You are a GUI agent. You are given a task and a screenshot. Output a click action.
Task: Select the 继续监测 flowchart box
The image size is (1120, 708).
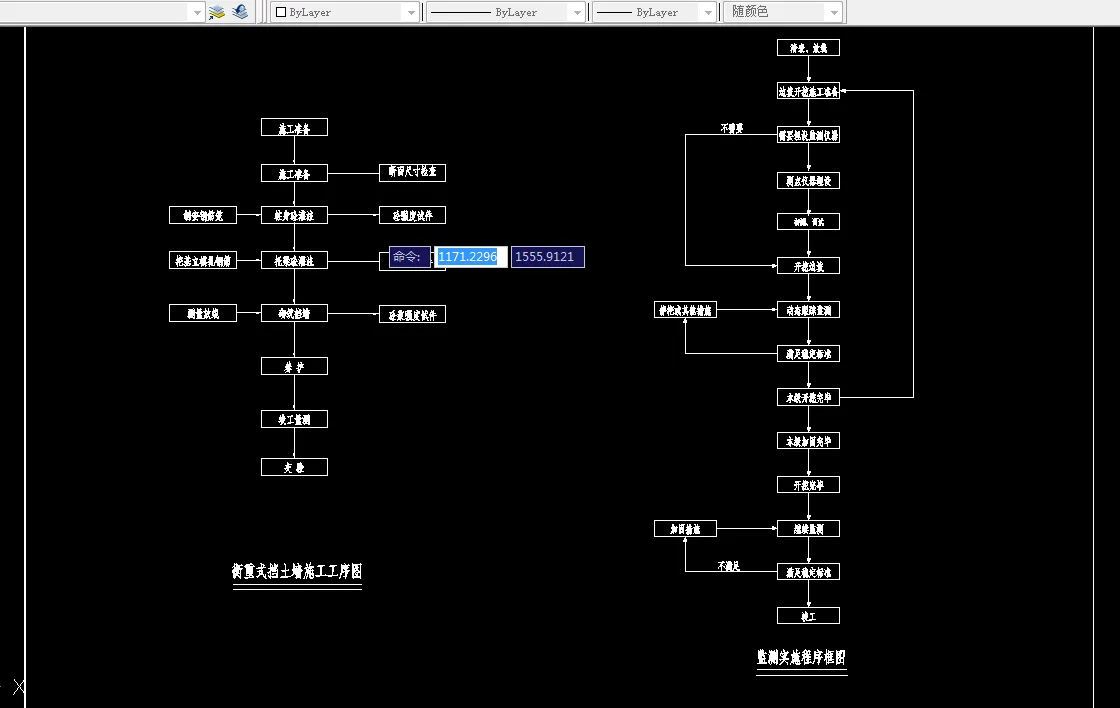pyautogui.click(x=809, y=529)
